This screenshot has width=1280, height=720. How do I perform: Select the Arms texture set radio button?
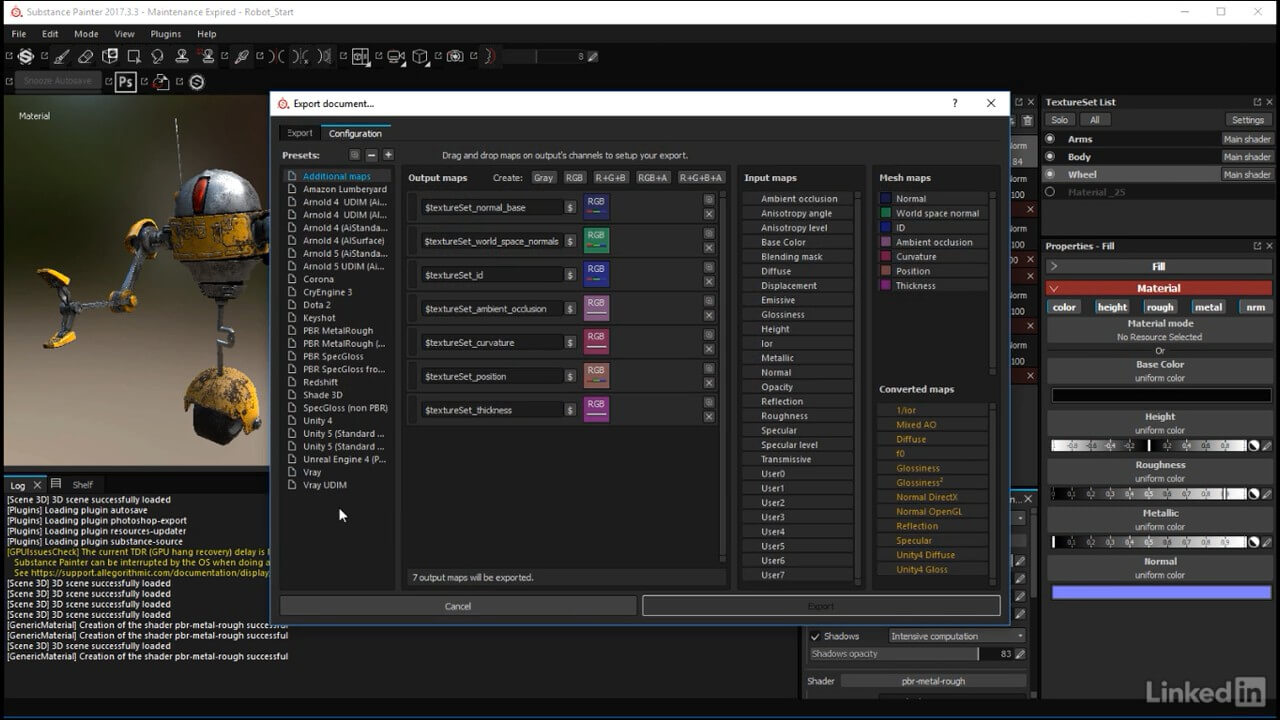(x=1050, y=139)
